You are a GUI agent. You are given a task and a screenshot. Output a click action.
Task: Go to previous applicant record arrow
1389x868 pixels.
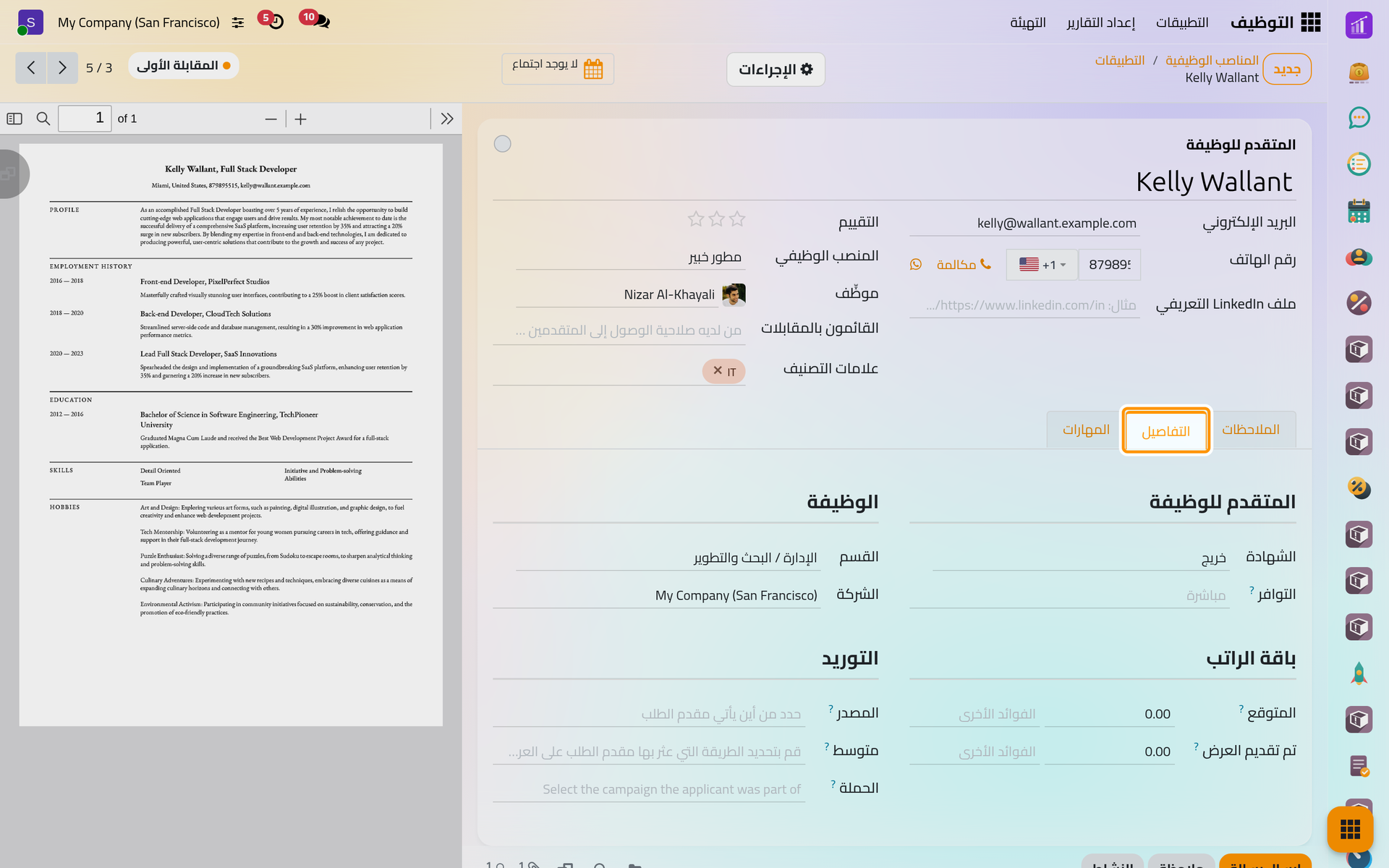(31, 68)
